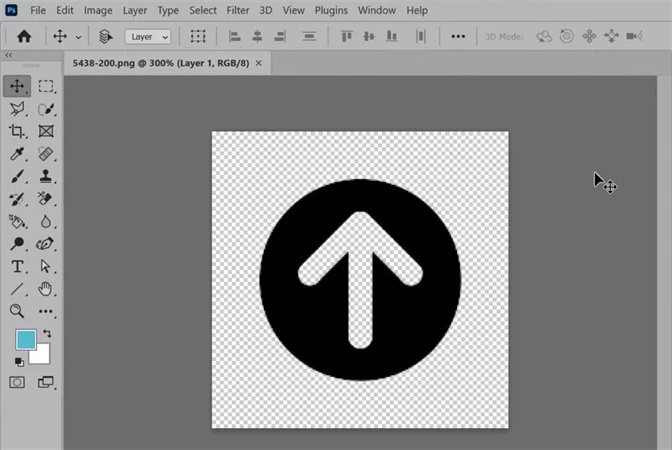672x450 pixels.
Task: Close the 5438-200.png document tab
Action: (x=259, y=62)
